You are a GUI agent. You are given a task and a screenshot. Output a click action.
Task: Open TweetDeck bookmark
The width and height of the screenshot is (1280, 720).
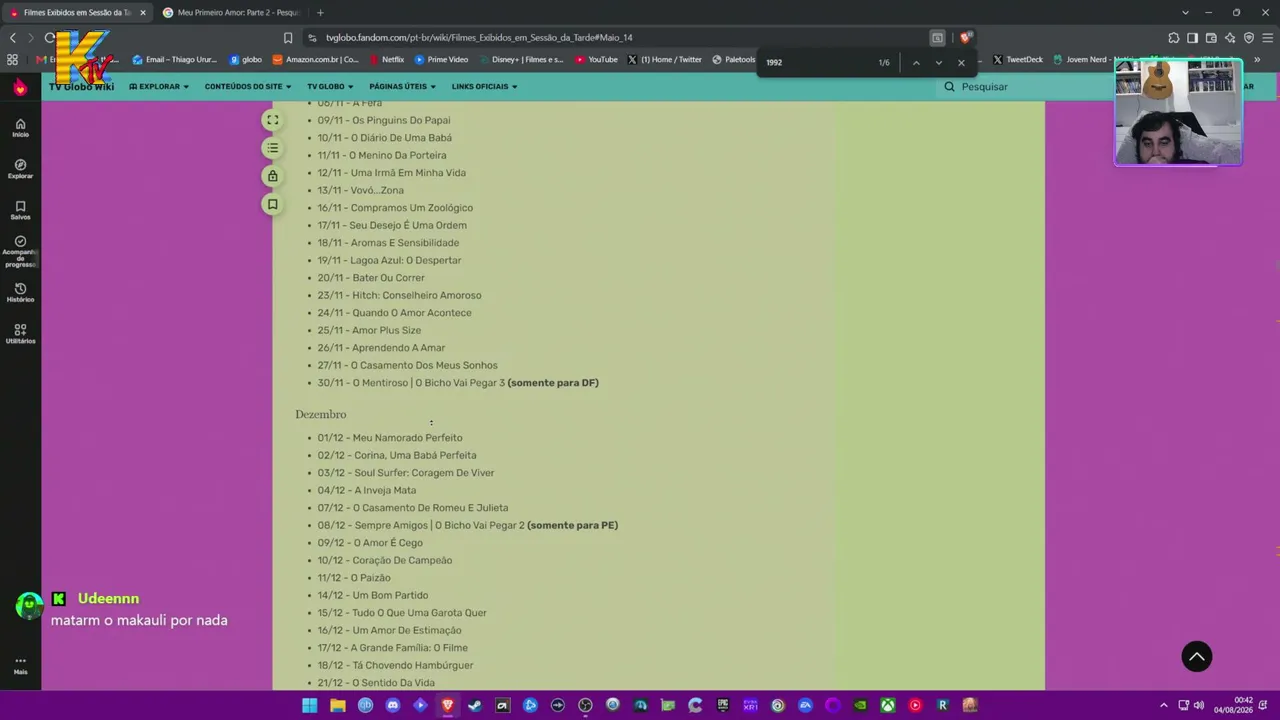1017,60
